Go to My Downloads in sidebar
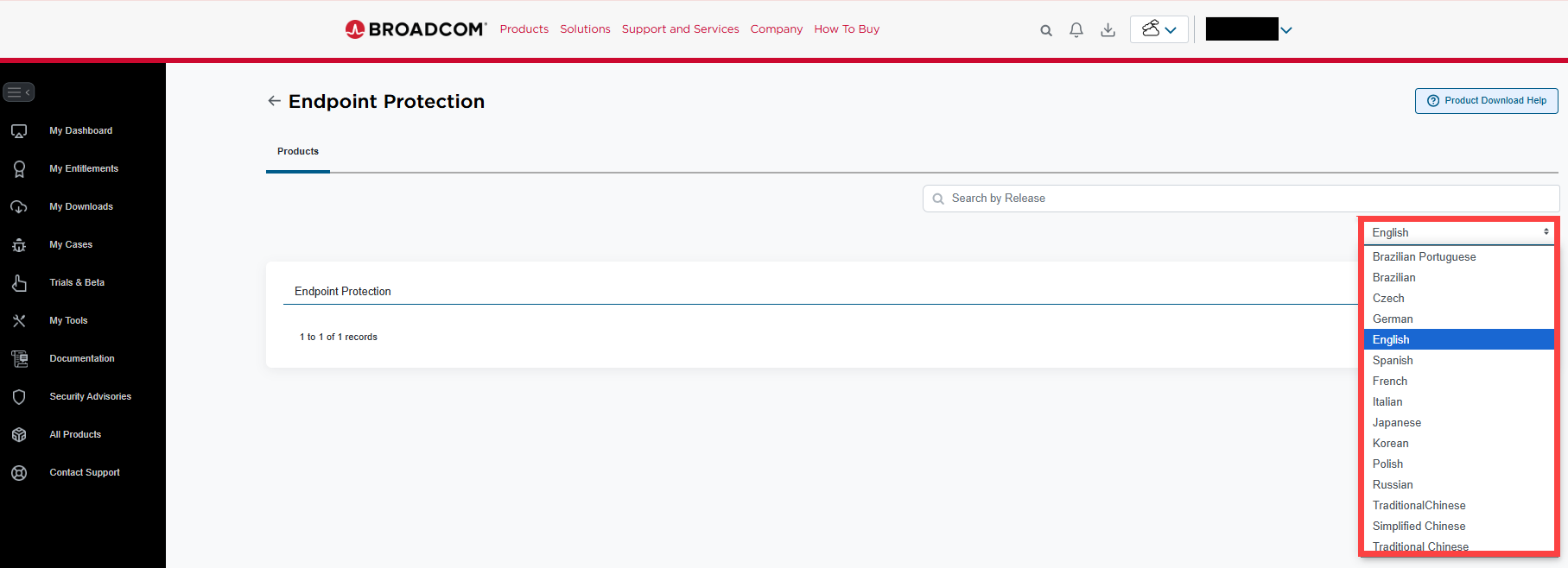 tap(81, 207)
